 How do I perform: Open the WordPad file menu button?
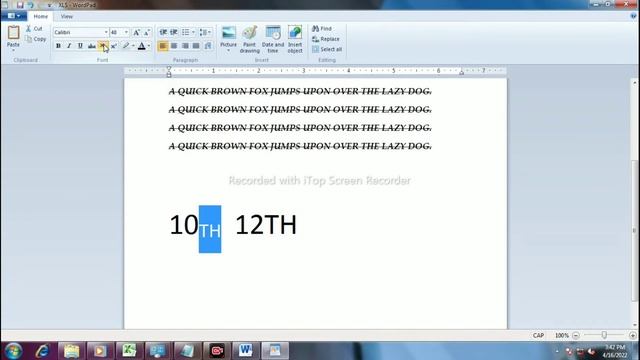14,16
